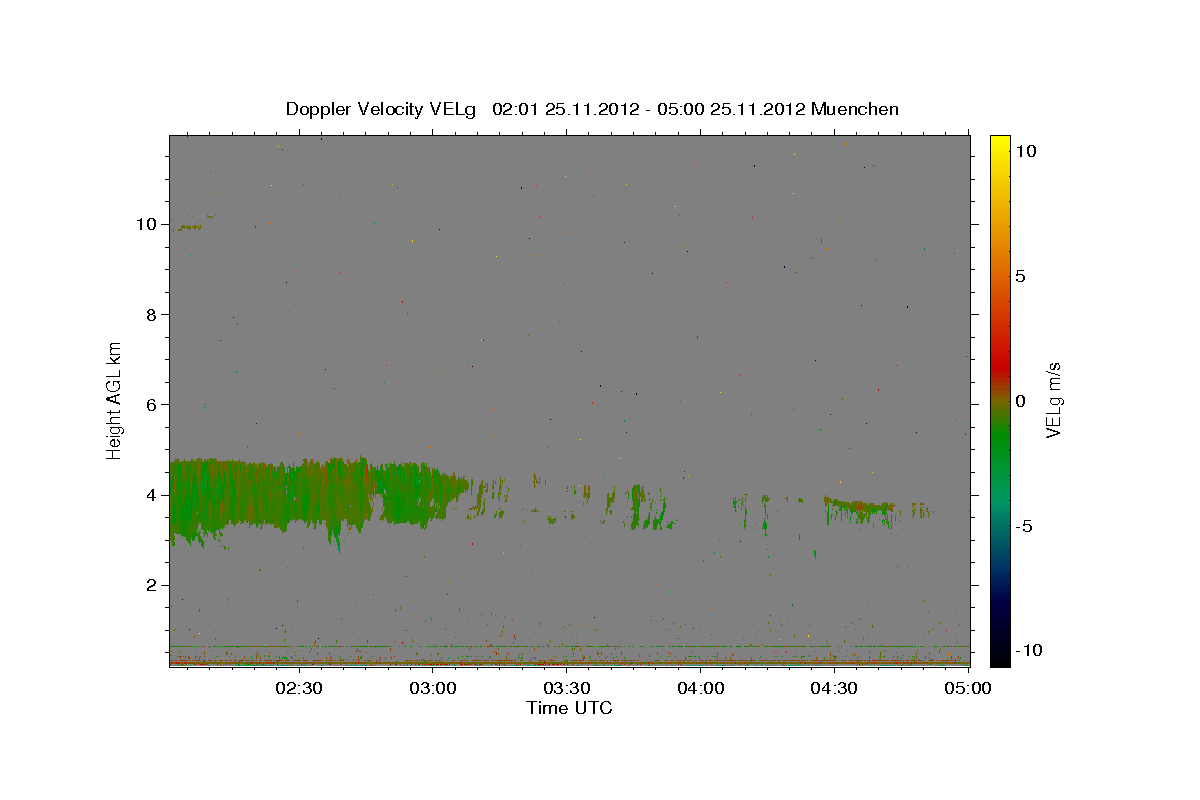This screenshot has width=1200, height=800.
Task: Click the colorbar value -10 label
Action: [x=1028, y=650]
